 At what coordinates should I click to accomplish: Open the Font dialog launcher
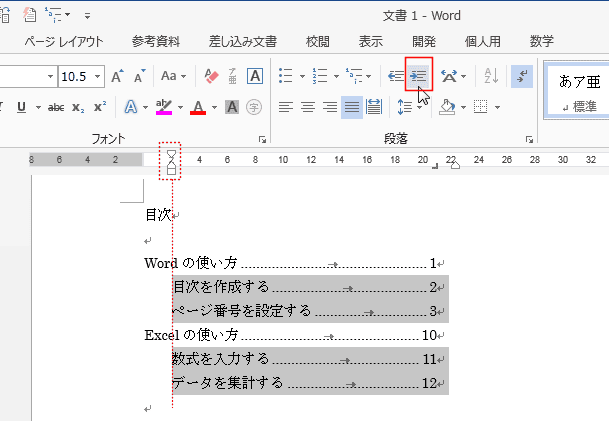pos(262,140)
